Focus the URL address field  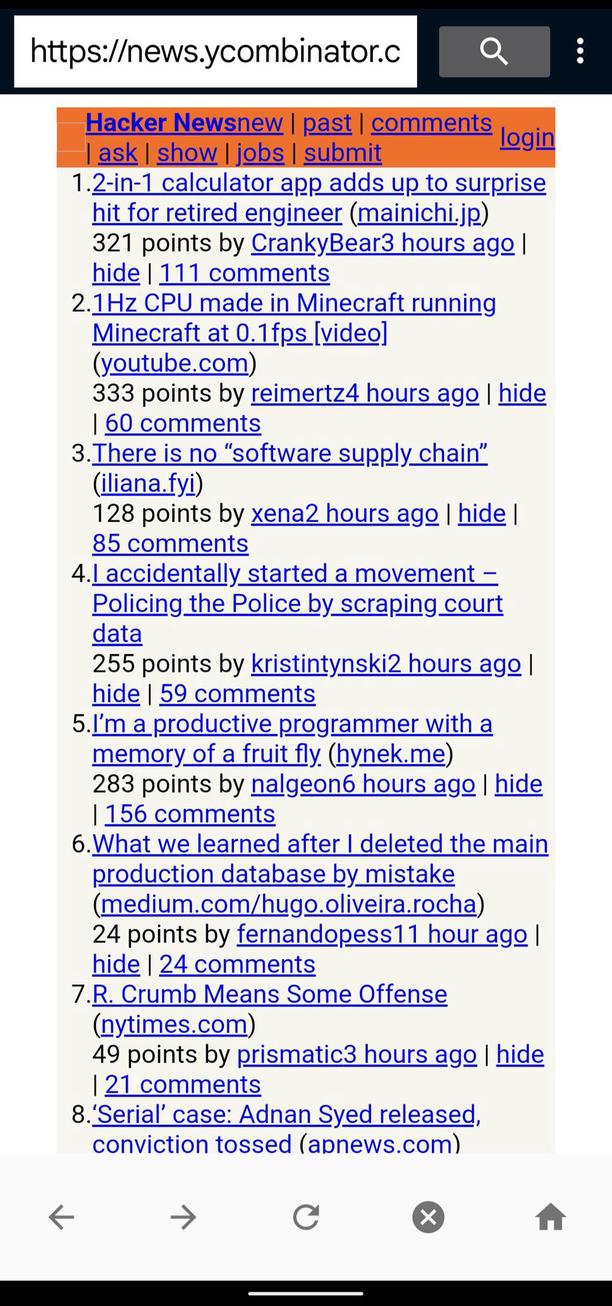click(215, 51)
